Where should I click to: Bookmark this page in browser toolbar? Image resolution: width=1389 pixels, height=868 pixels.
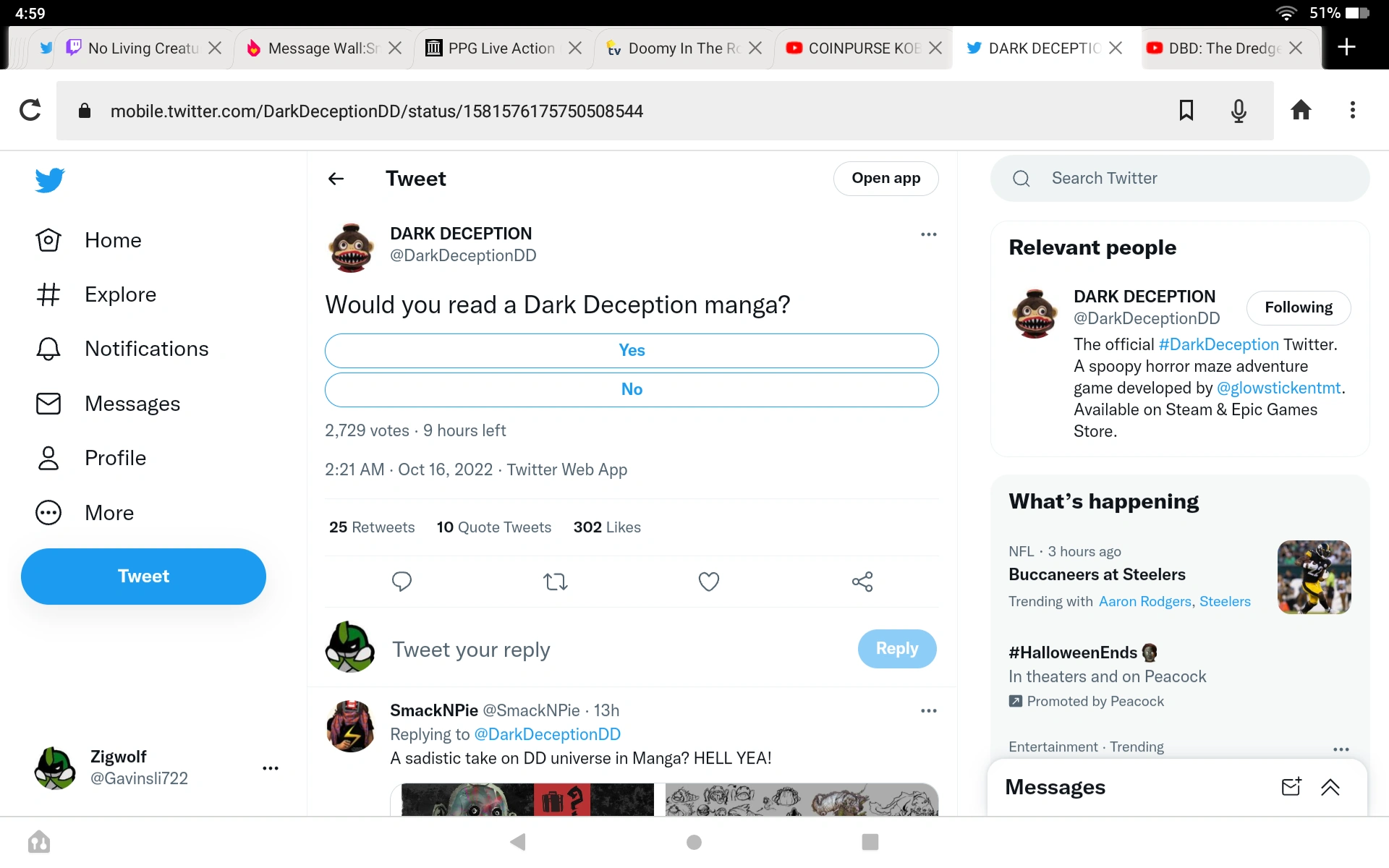point(1186,111)
